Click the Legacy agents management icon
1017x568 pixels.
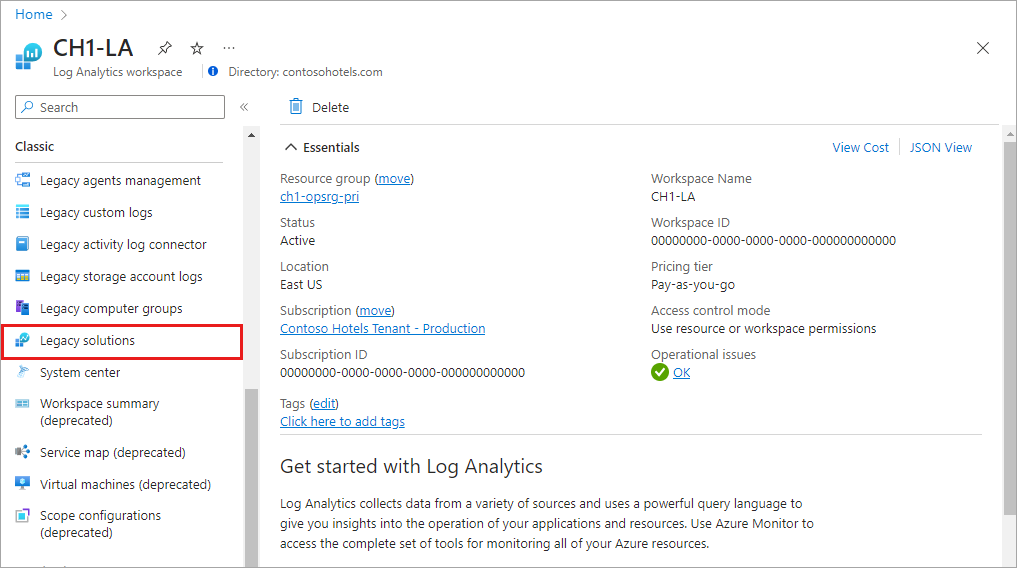point(23,181)
